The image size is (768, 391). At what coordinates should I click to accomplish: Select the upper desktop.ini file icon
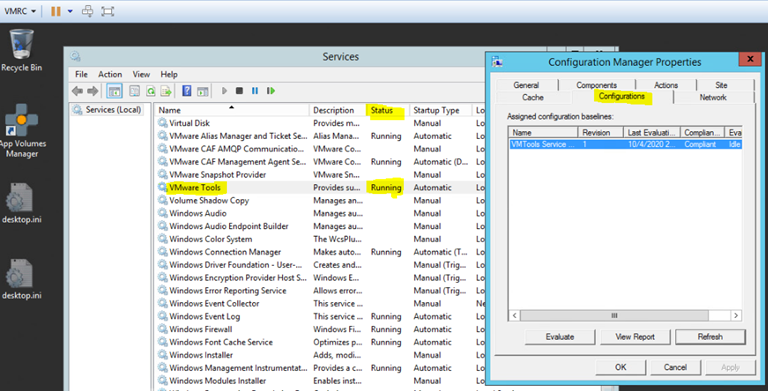click(21, 203)
